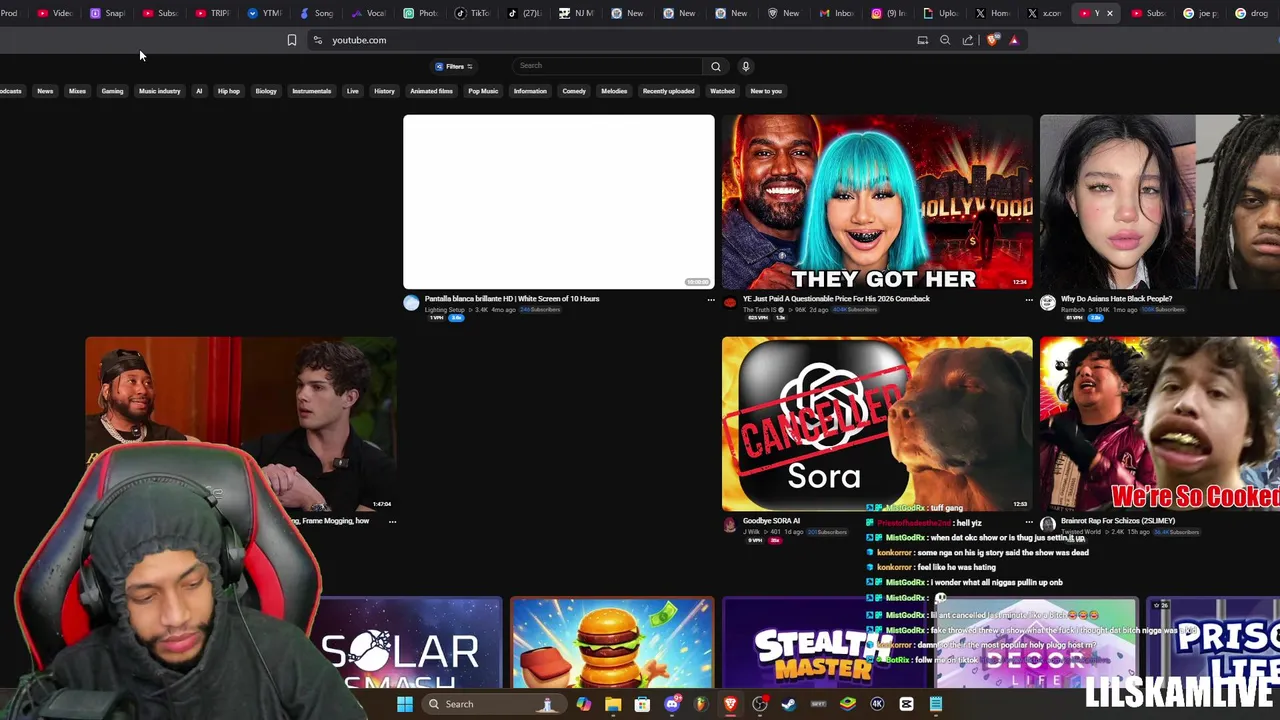Select the Biology chip
Viewport: 1280px width, 720px height.
click(266, 91)
